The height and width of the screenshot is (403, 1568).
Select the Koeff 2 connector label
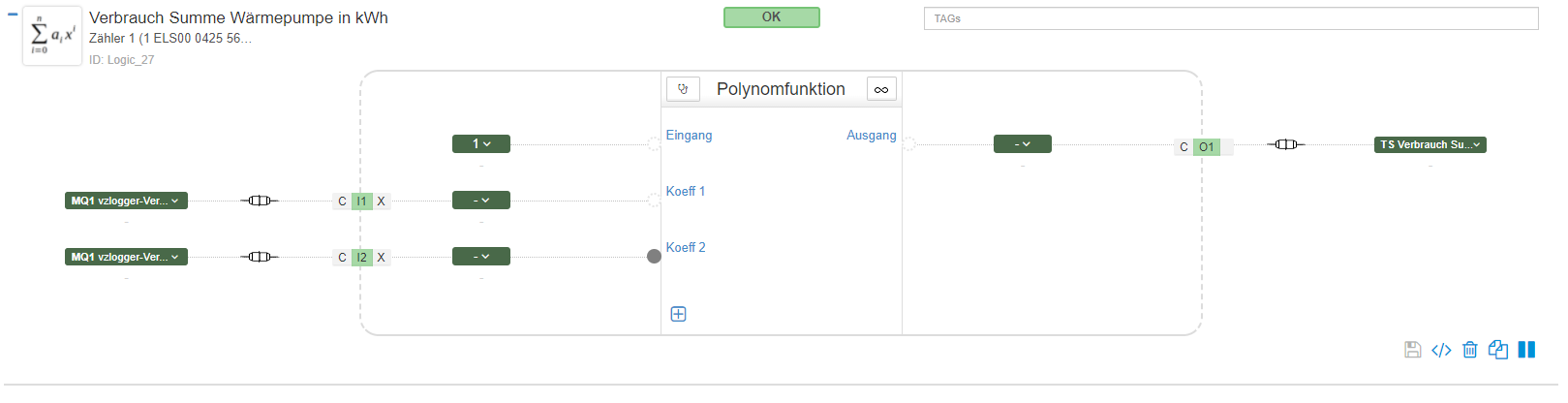(686, 247)
